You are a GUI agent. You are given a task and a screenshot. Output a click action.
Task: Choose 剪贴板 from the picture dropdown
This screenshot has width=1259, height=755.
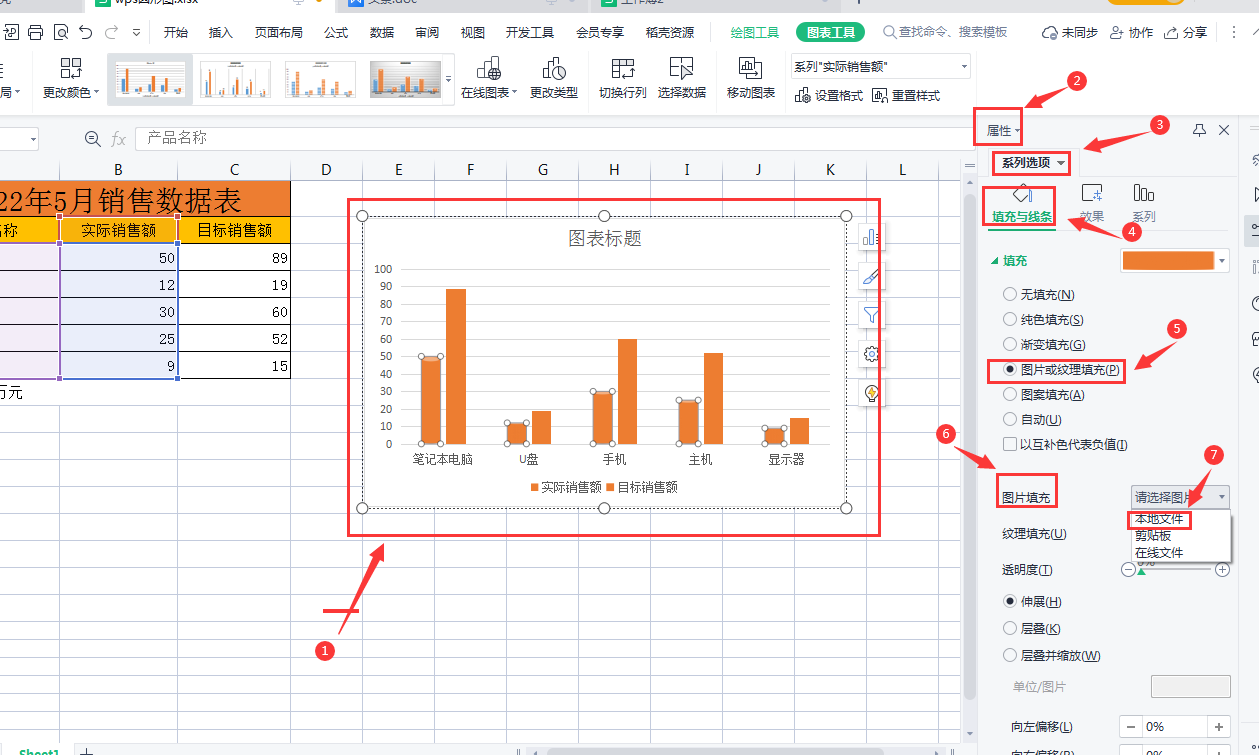point(1153,536)
